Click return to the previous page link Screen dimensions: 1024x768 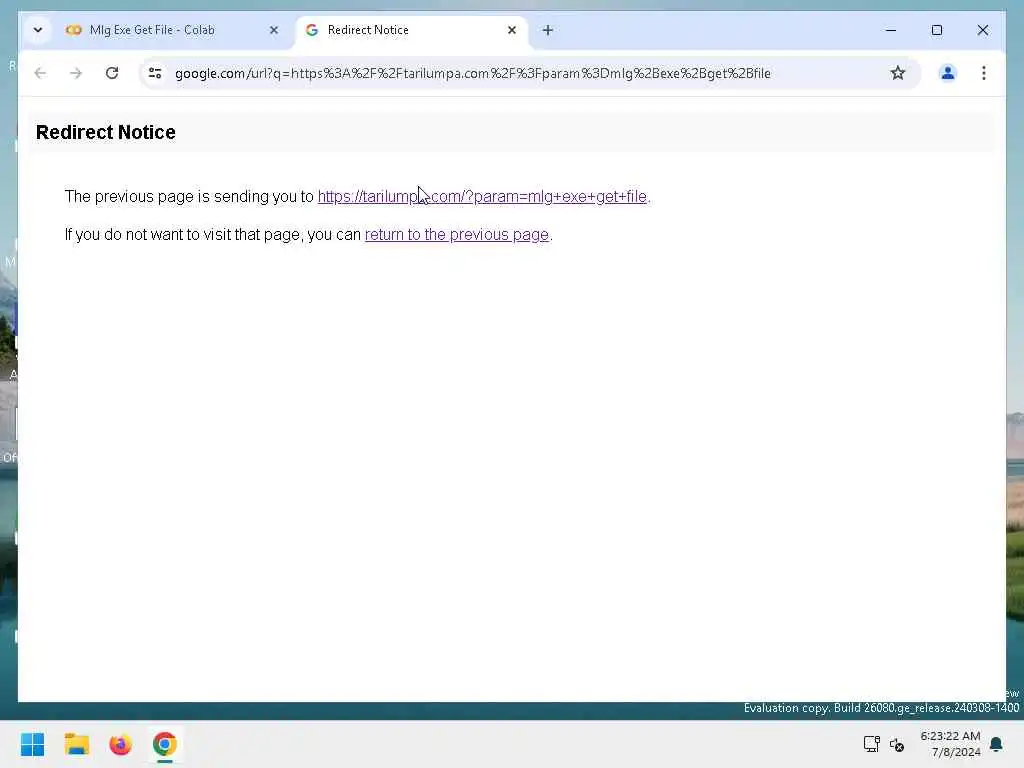pos(456,234)
